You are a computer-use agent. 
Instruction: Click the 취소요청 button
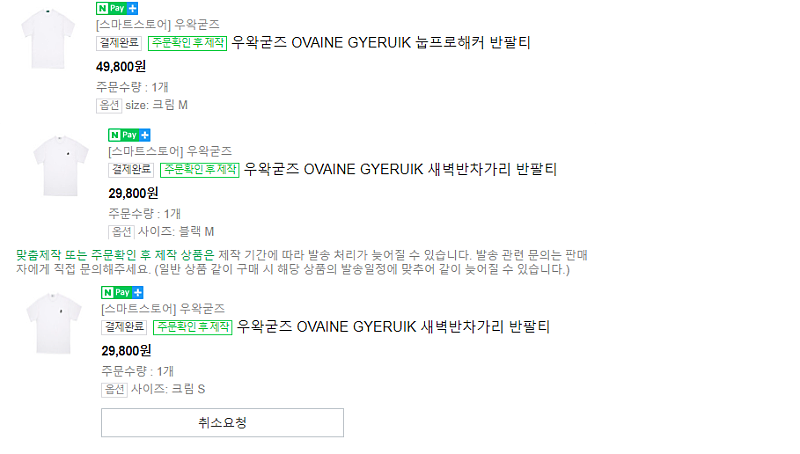(x=222, y=423)
